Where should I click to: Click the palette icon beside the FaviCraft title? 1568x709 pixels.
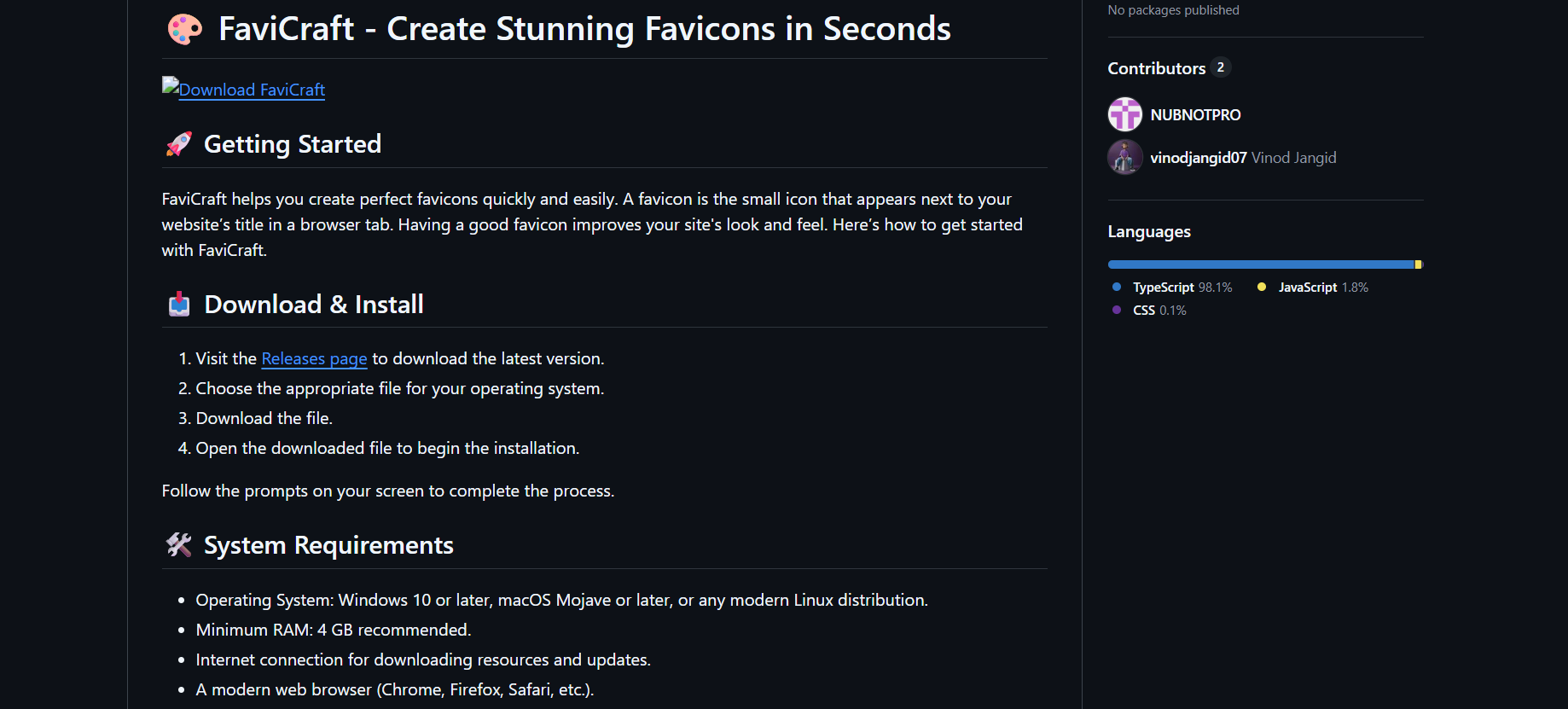[184, 28]
